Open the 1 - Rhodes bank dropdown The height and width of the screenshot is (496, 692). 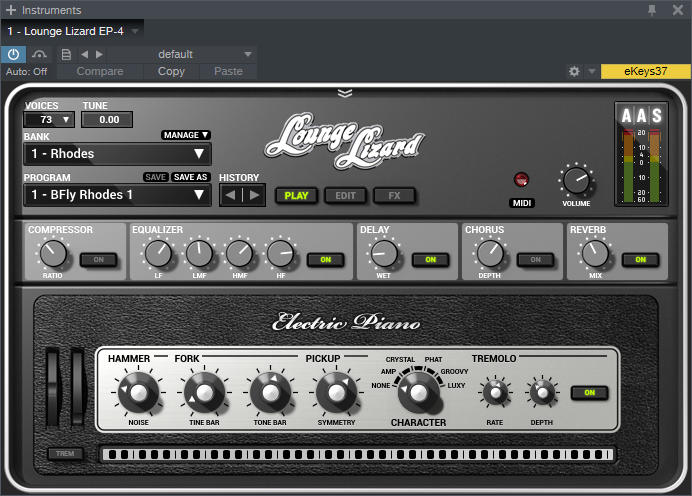pos(117,154)
